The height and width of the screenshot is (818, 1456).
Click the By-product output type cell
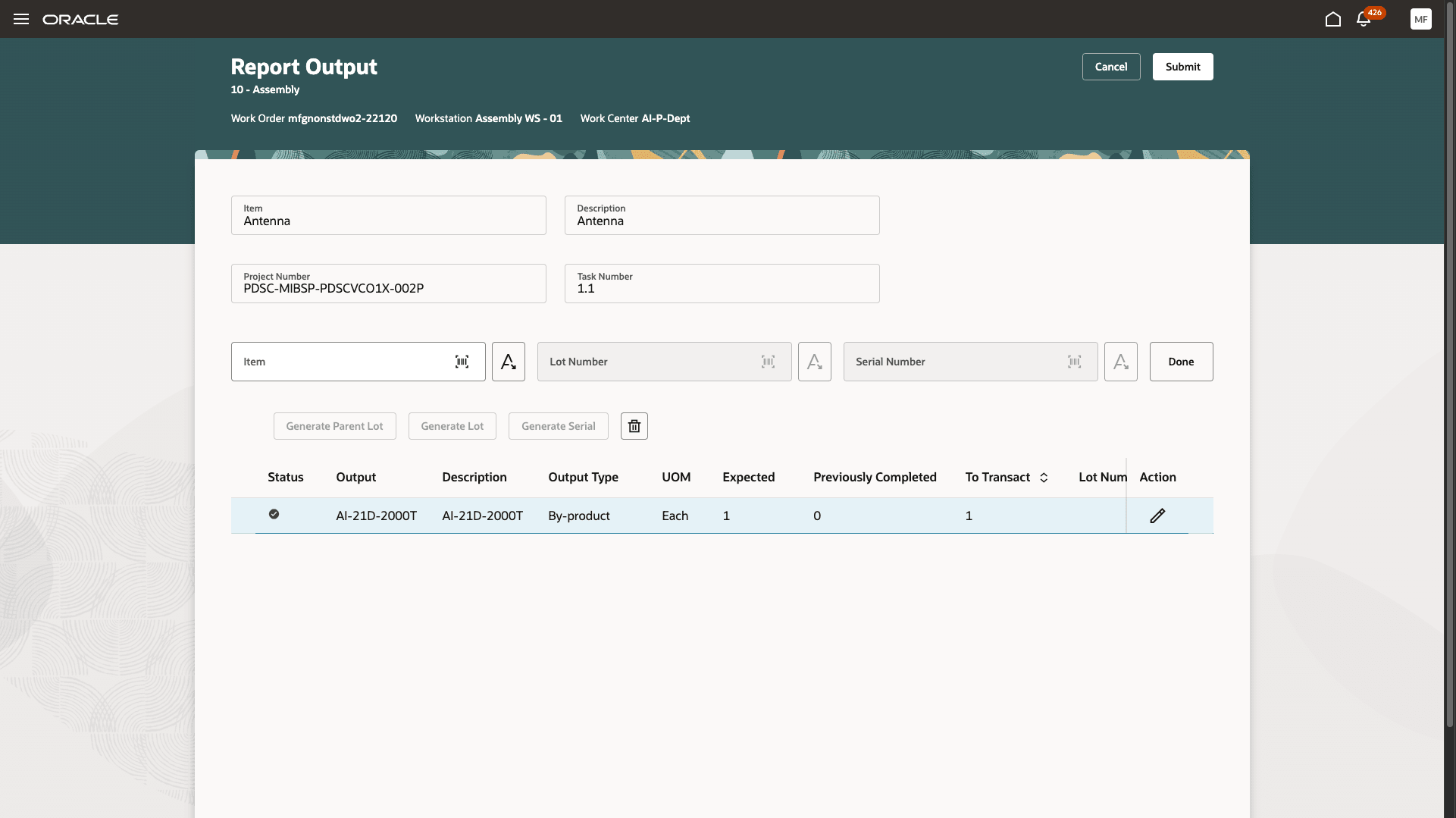pos(579,516)
